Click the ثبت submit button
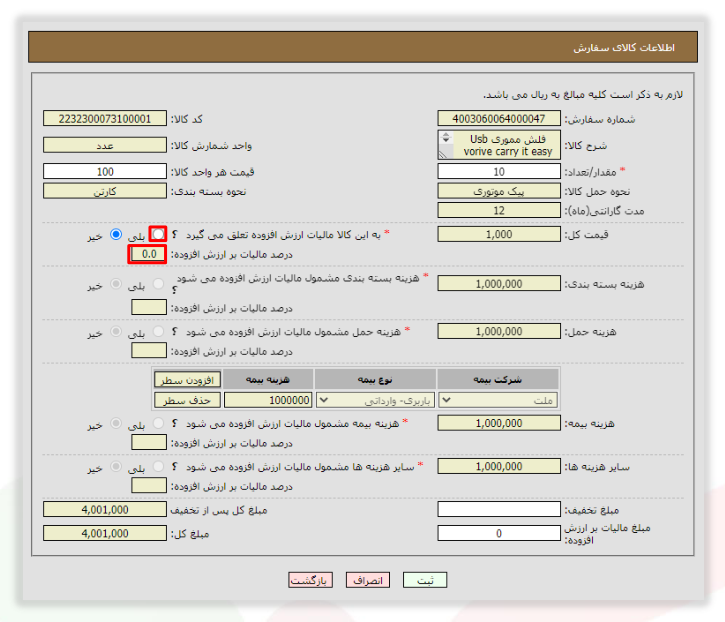Screen dimensions: 725x622 coord(425,580)
